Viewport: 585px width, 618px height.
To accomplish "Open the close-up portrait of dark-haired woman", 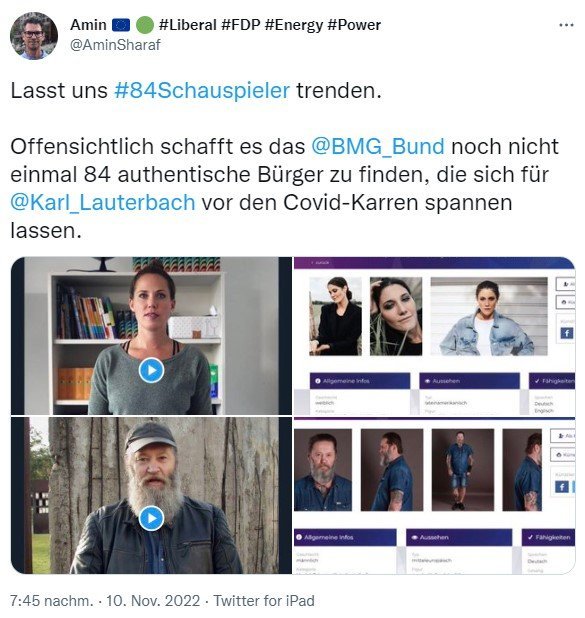I will point(396,316).
